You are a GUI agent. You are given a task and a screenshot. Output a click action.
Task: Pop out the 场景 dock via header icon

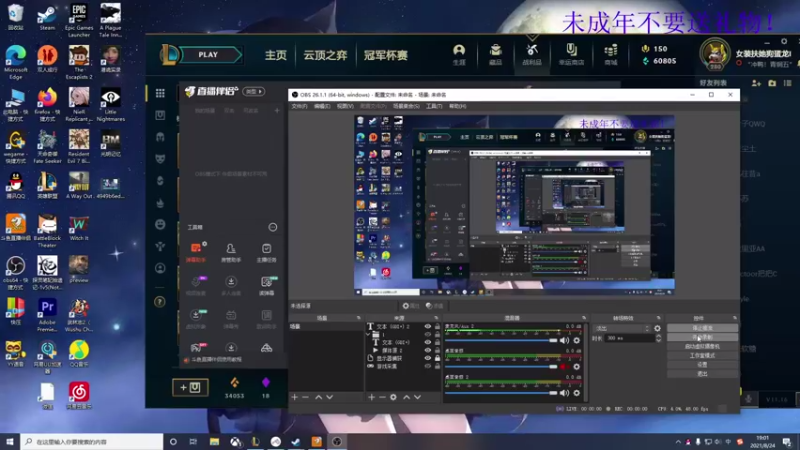coord(358,318)
